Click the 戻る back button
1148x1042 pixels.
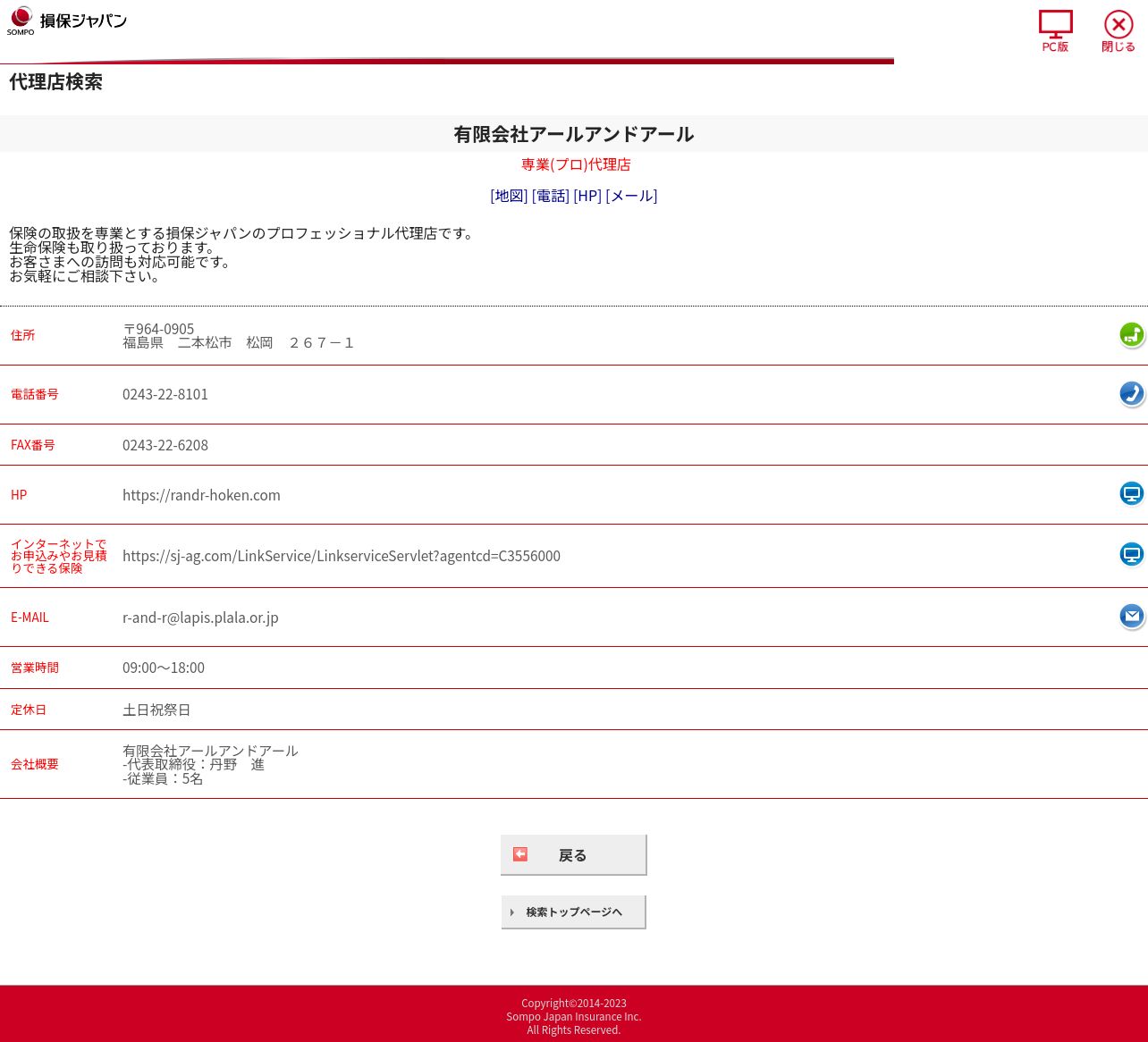(573, 855)
